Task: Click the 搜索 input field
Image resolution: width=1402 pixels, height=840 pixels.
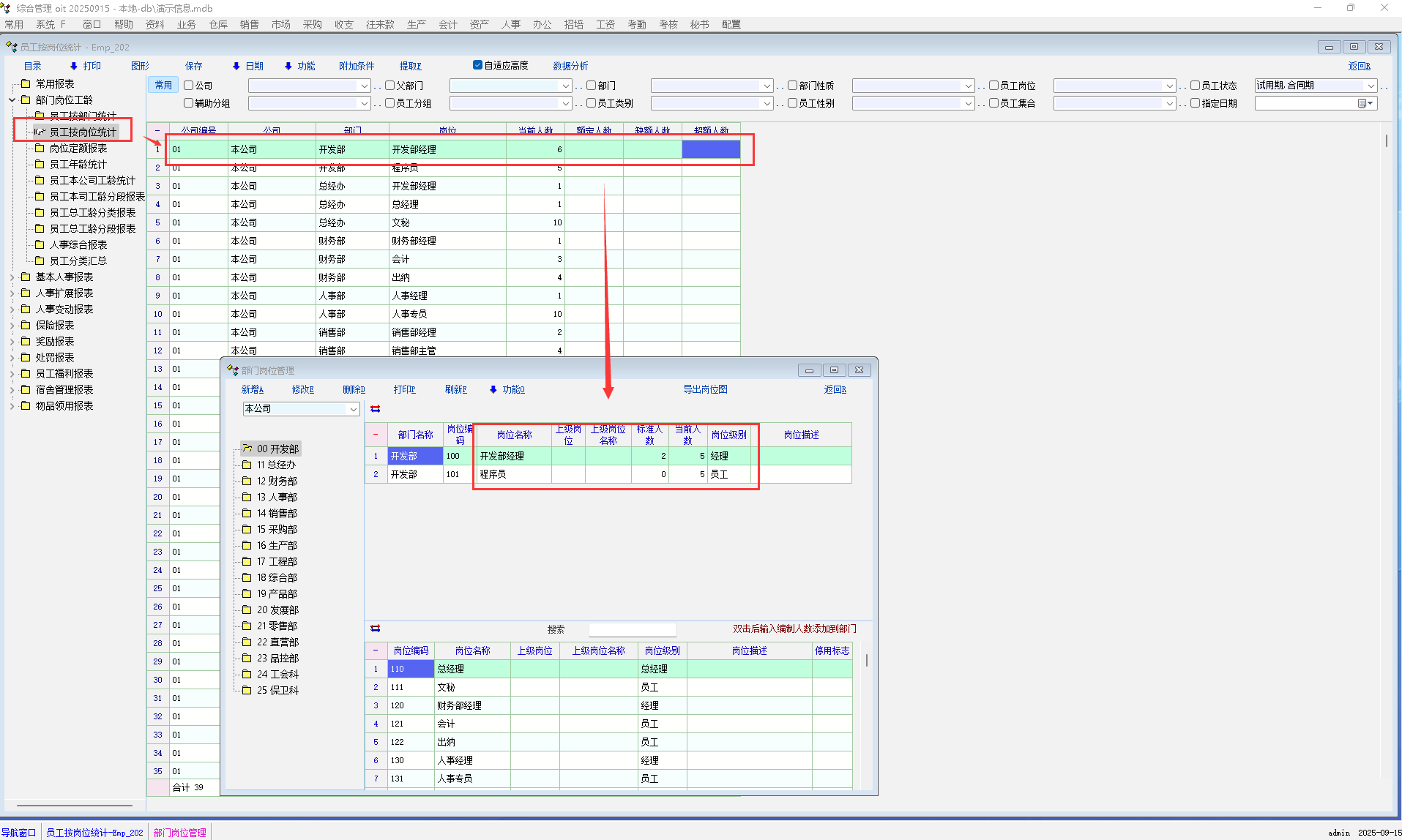Action: coord(632,629)
